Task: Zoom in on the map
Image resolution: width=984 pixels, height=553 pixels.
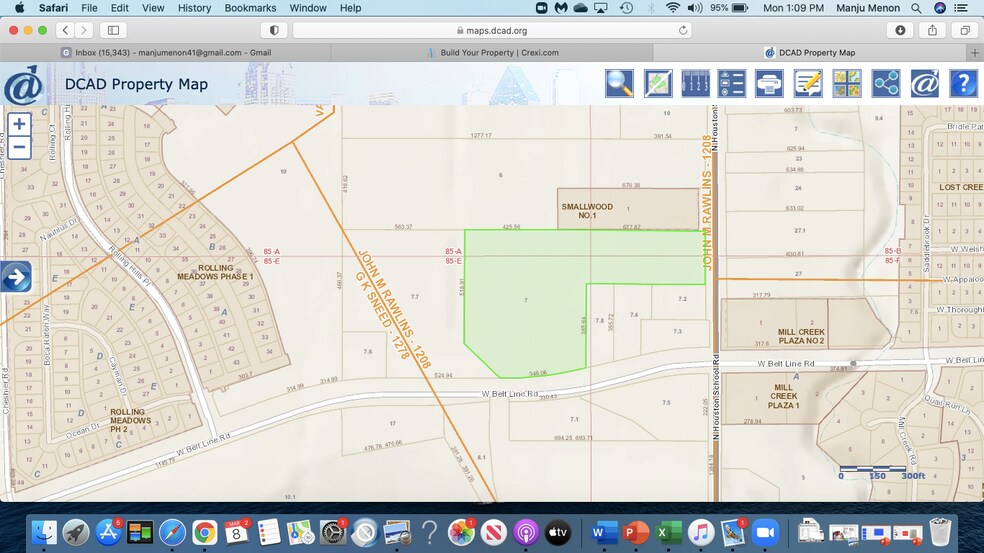Action: [19, 124]
